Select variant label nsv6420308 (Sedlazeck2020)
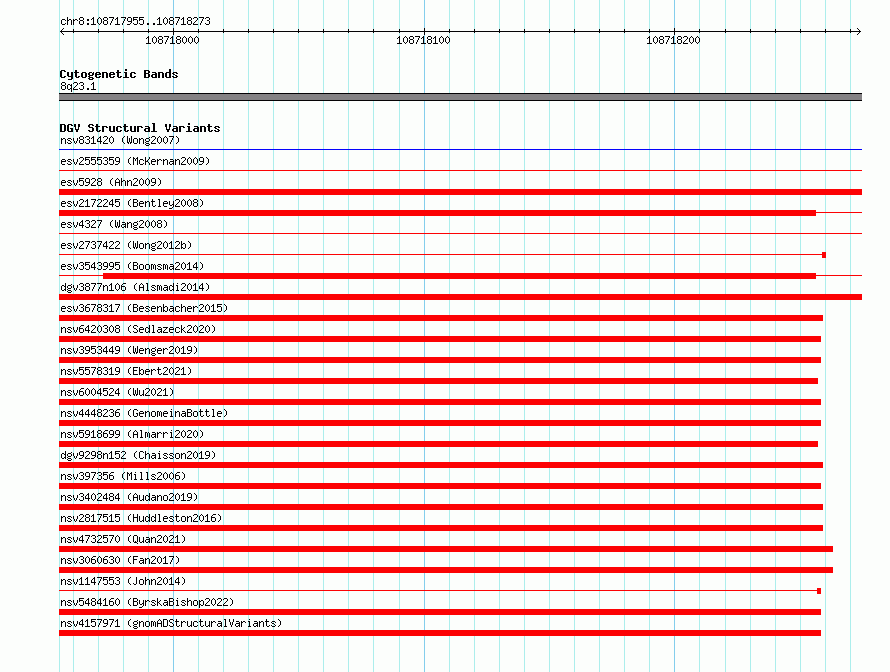The width and height of the screenshot is (890, 672). point(138,329)
